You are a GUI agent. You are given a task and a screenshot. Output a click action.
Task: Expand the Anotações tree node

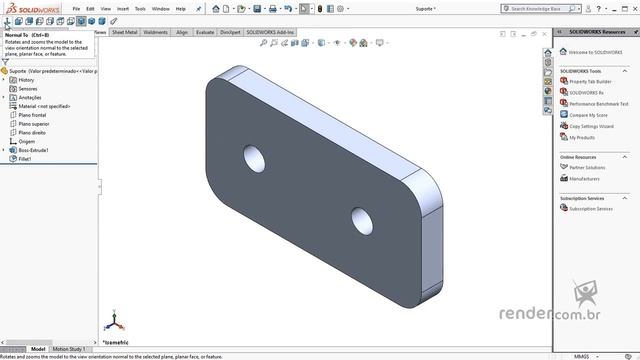tap(4, 98)
